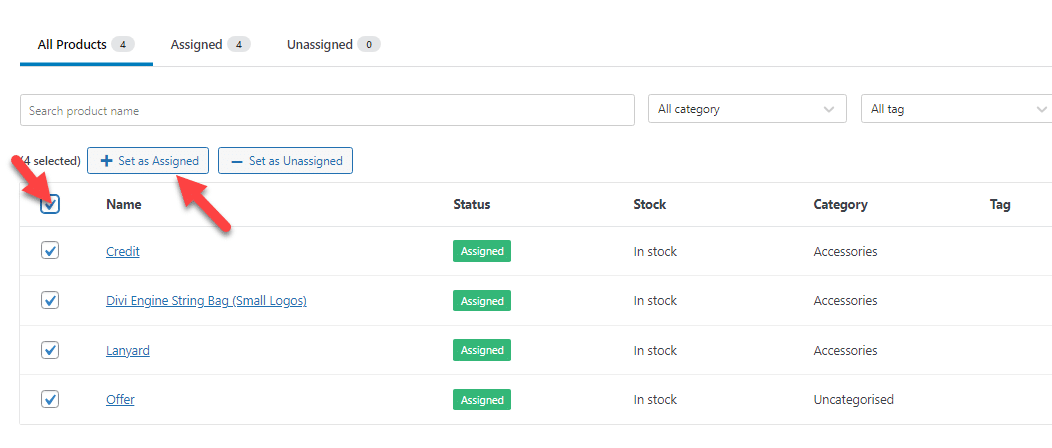The image size is (1052, 448).
Task: Click In stock cell in Offer row
Action: 655,400
